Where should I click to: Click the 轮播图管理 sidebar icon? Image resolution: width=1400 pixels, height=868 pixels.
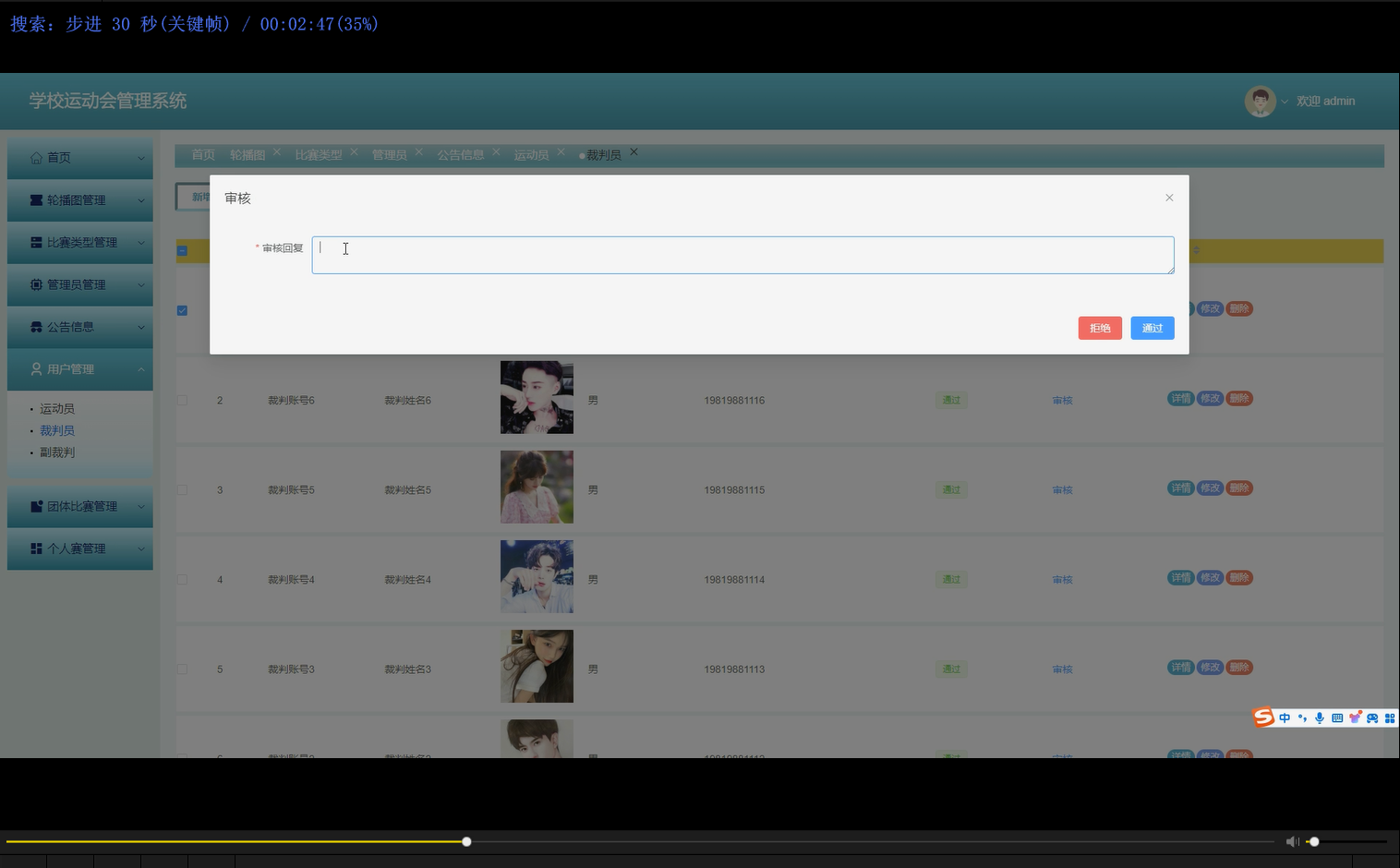point(36,200)
